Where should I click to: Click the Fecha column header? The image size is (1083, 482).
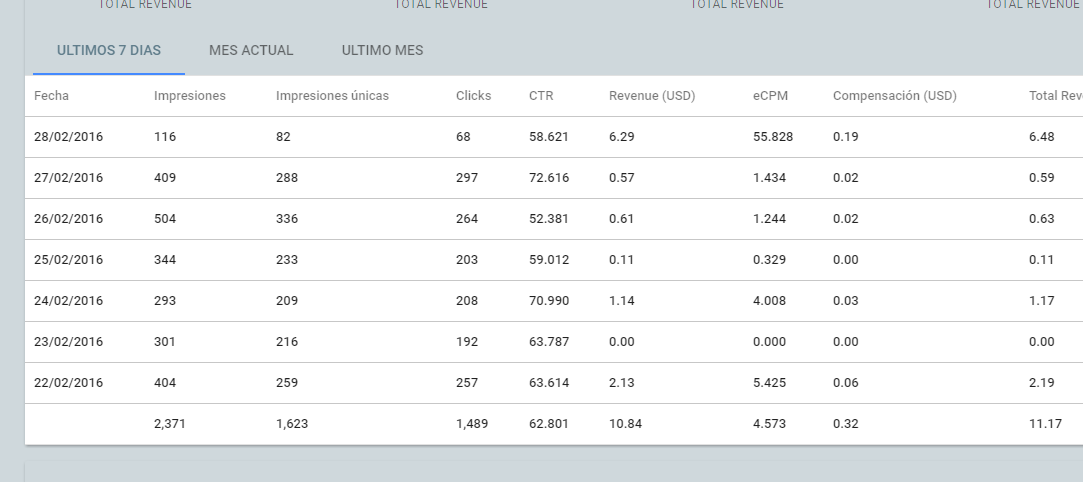pos(51,96)
